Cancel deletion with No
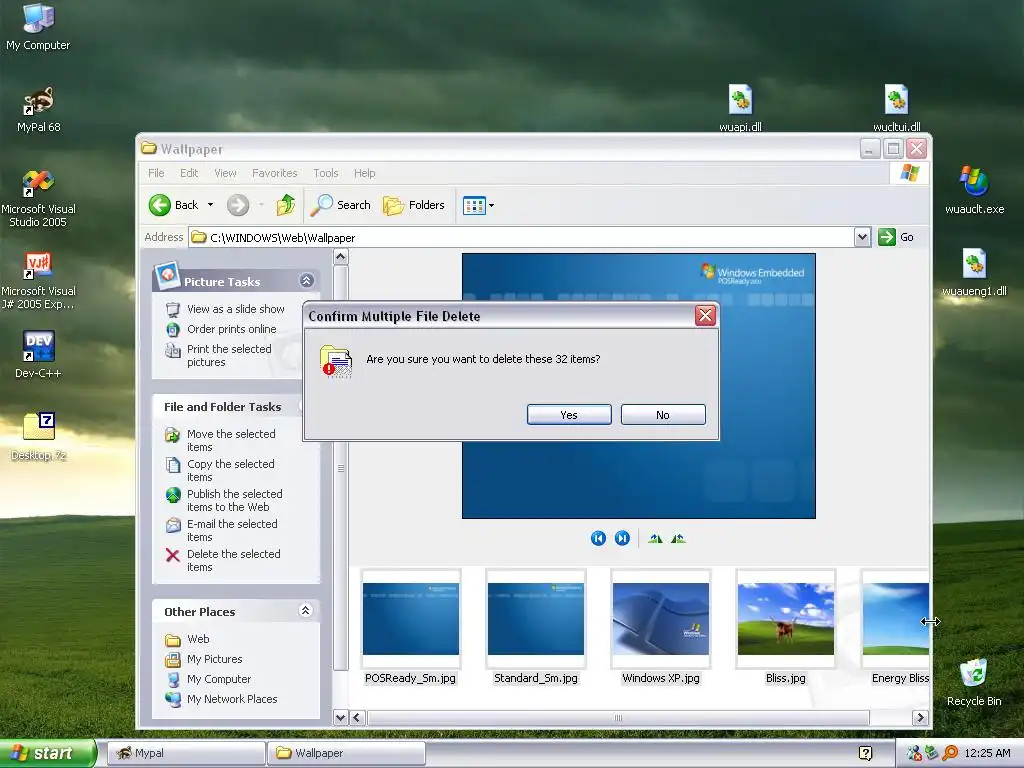The image size is (1024, 768). (x=663, y=415)
